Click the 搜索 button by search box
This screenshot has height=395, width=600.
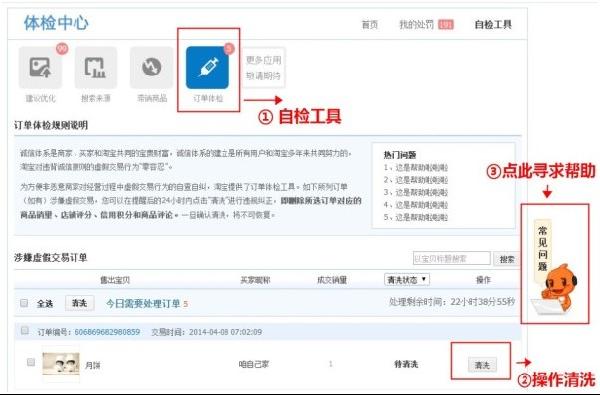[x=507, y=259]
